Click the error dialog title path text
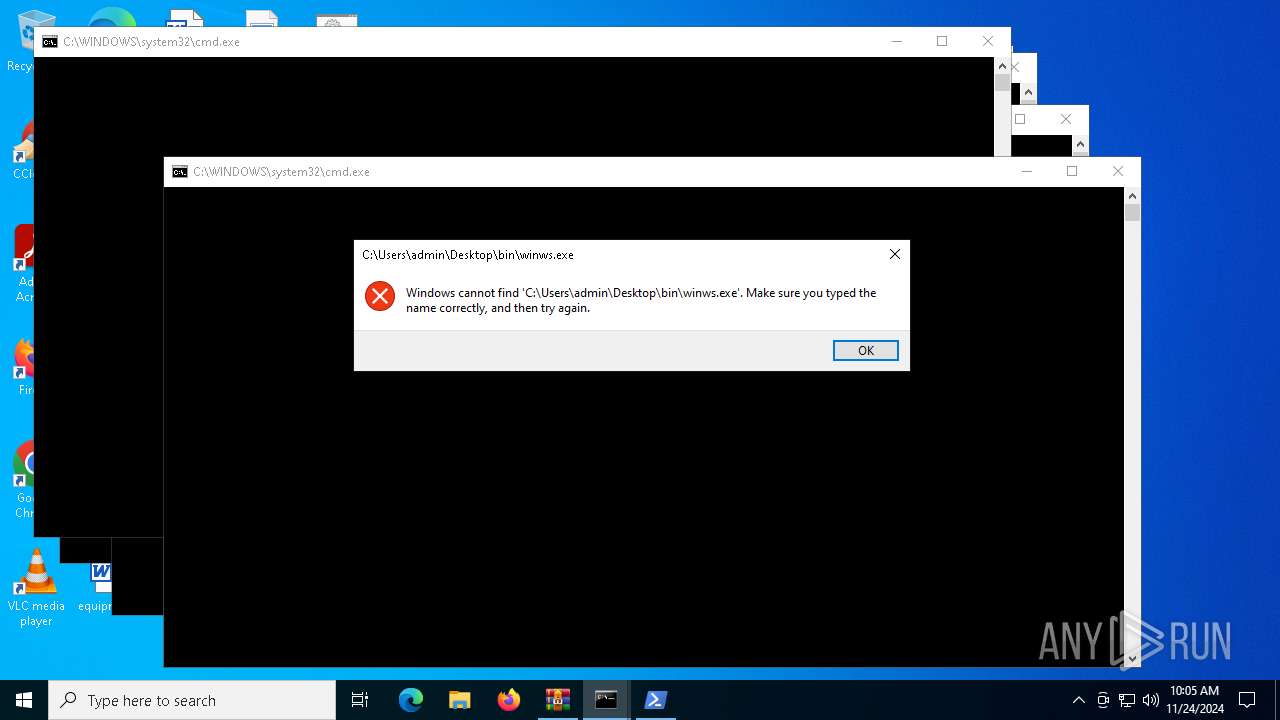The image size is (1280, 720). tap(468, 255)
